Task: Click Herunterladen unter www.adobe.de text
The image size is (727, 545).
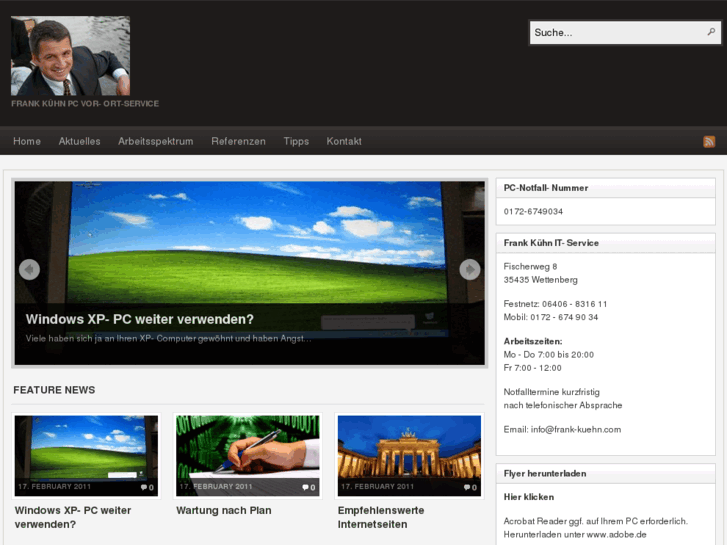Action: 575,534
